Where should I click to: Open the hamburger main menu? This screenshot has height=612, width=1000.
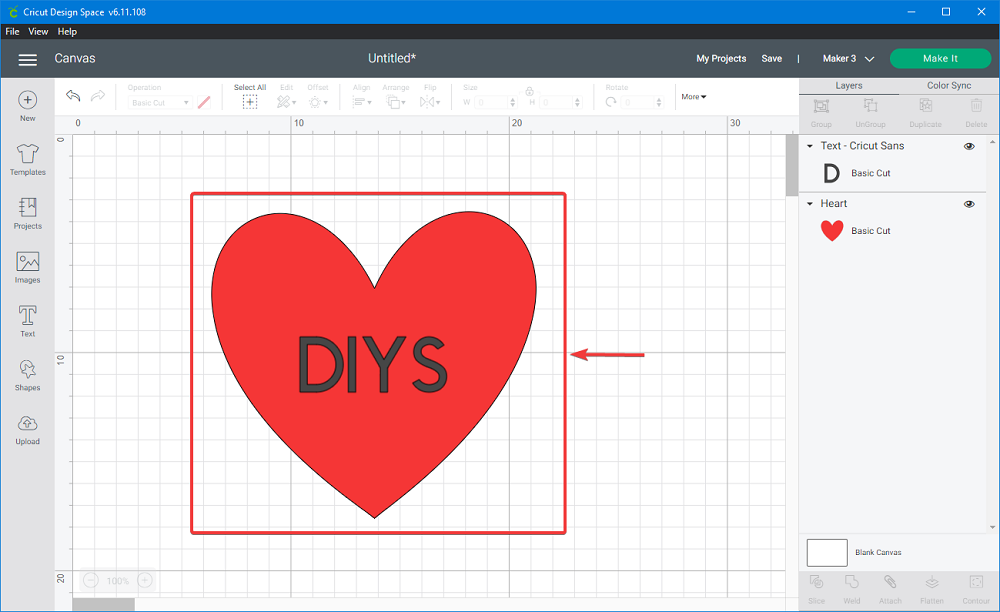(28, 59)
